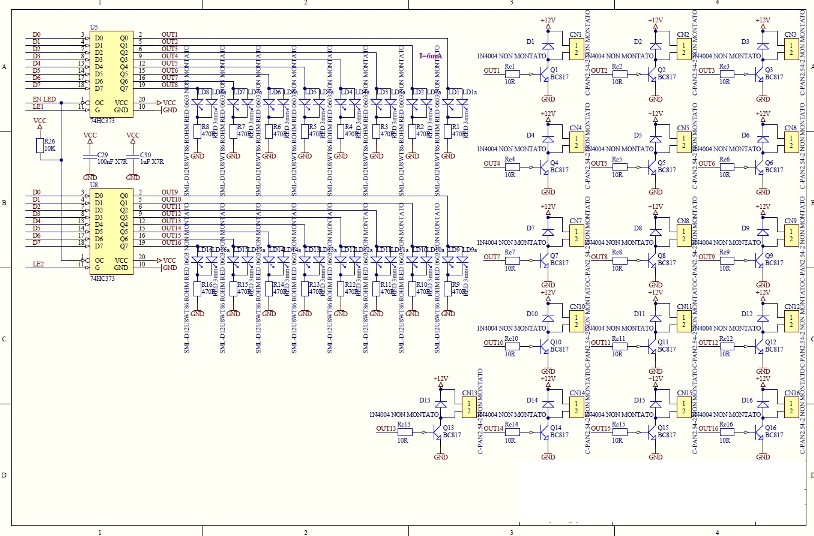
Task: Click capacitor C29 100nF X7R
Action: (x=90, y=155)
